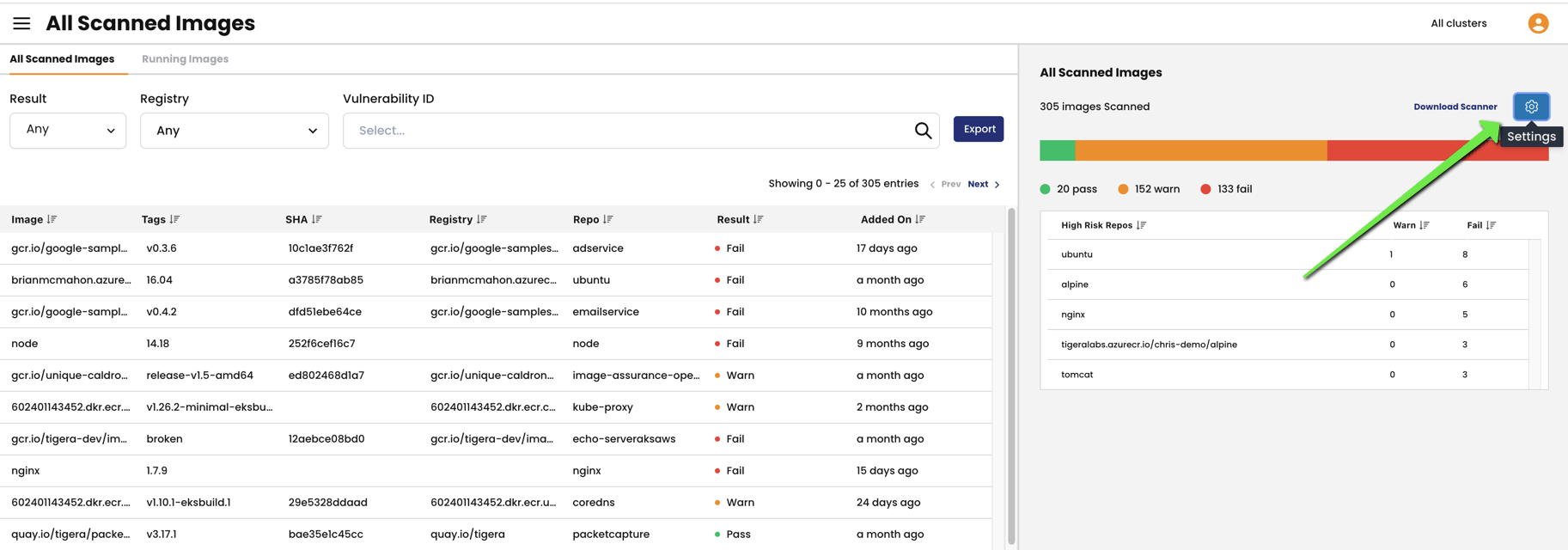Go to previous page chevron
The height and width of the screenshot is (550, 1568).
click(x=932, y=185)
